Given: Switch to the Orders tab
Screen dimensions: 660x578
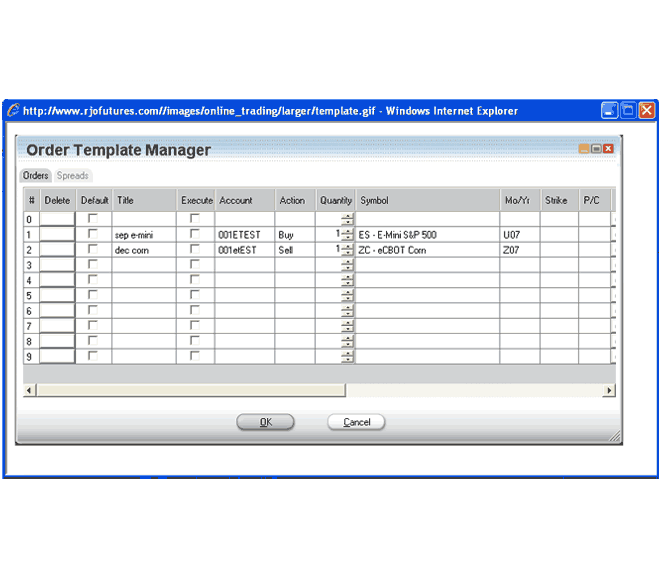Looking at the screenshot, I should coord(35,176).
